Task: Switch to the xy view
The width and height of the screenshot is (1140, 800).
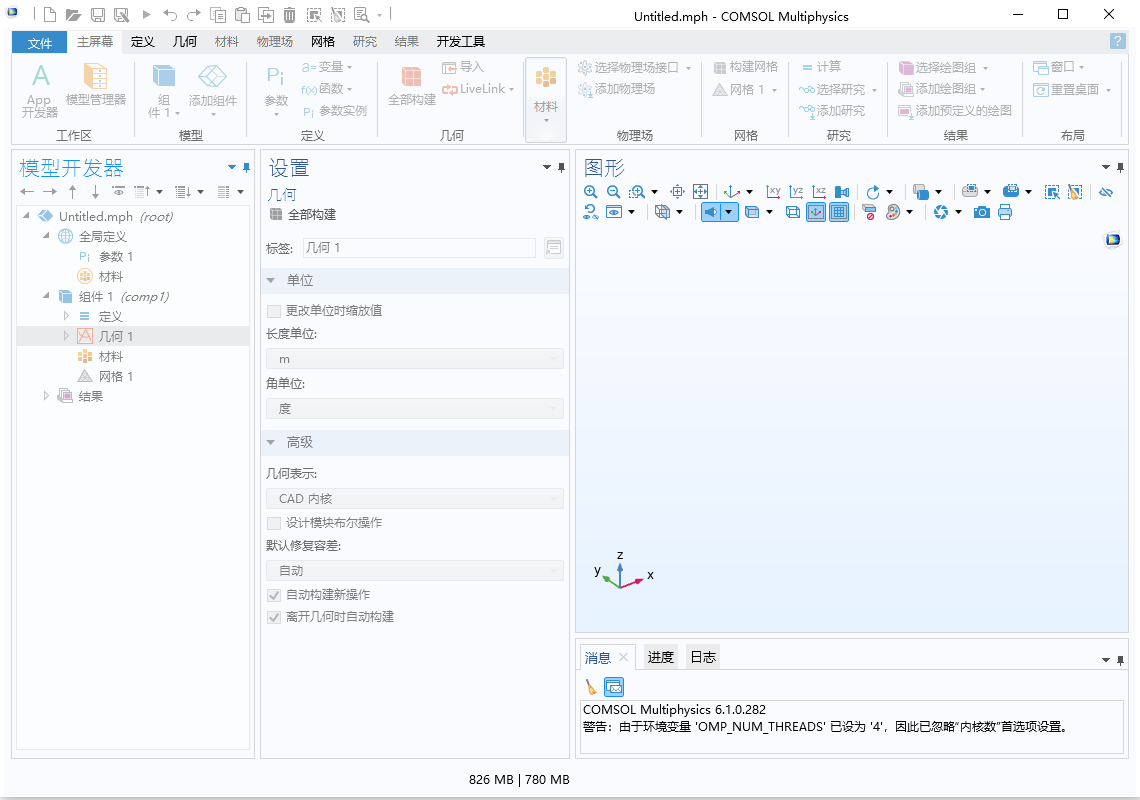Action: pos(773,192)
